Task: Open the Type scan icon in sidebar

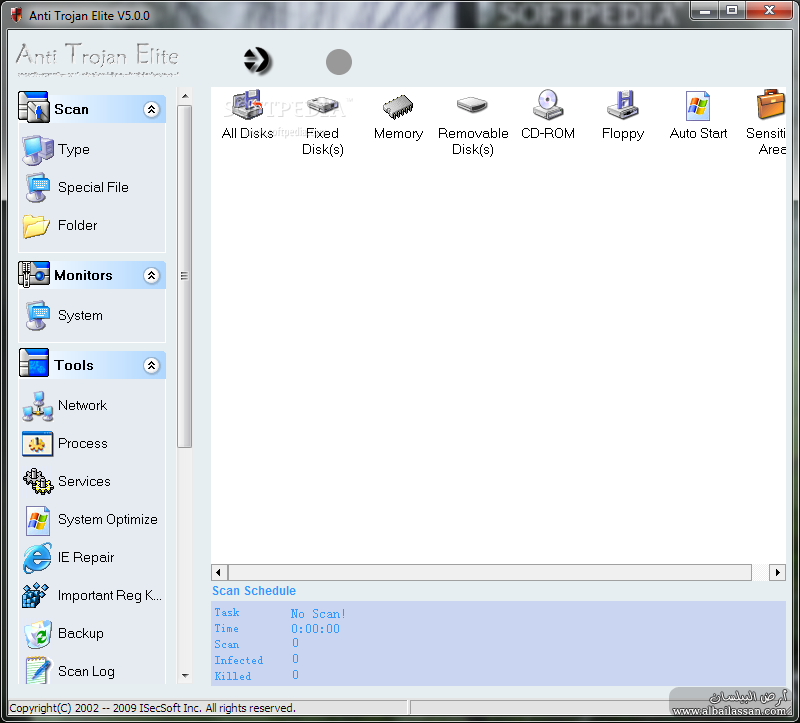Action: (x=38, y=150)
